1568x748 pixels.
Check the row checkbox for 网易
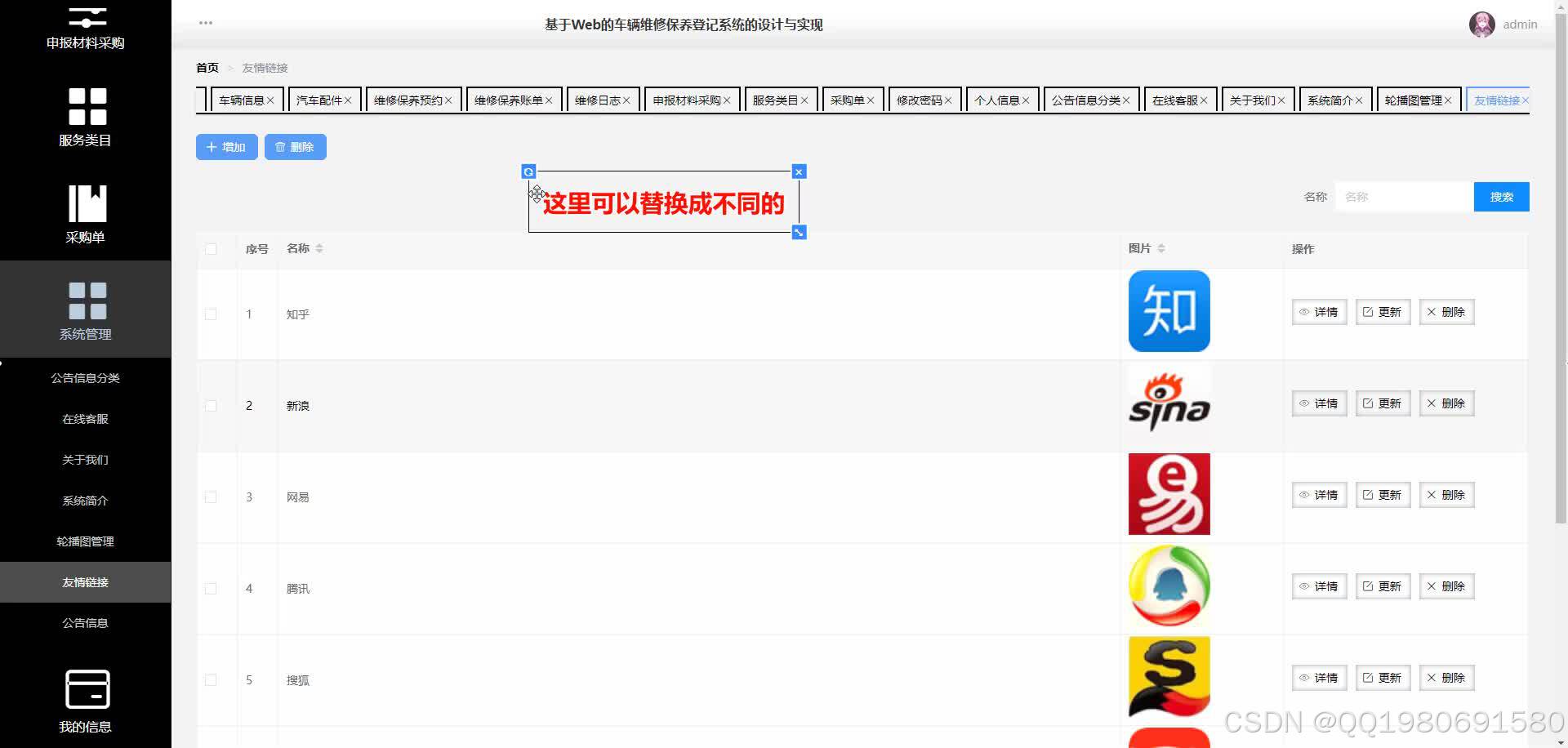click(x=211, y=497)
